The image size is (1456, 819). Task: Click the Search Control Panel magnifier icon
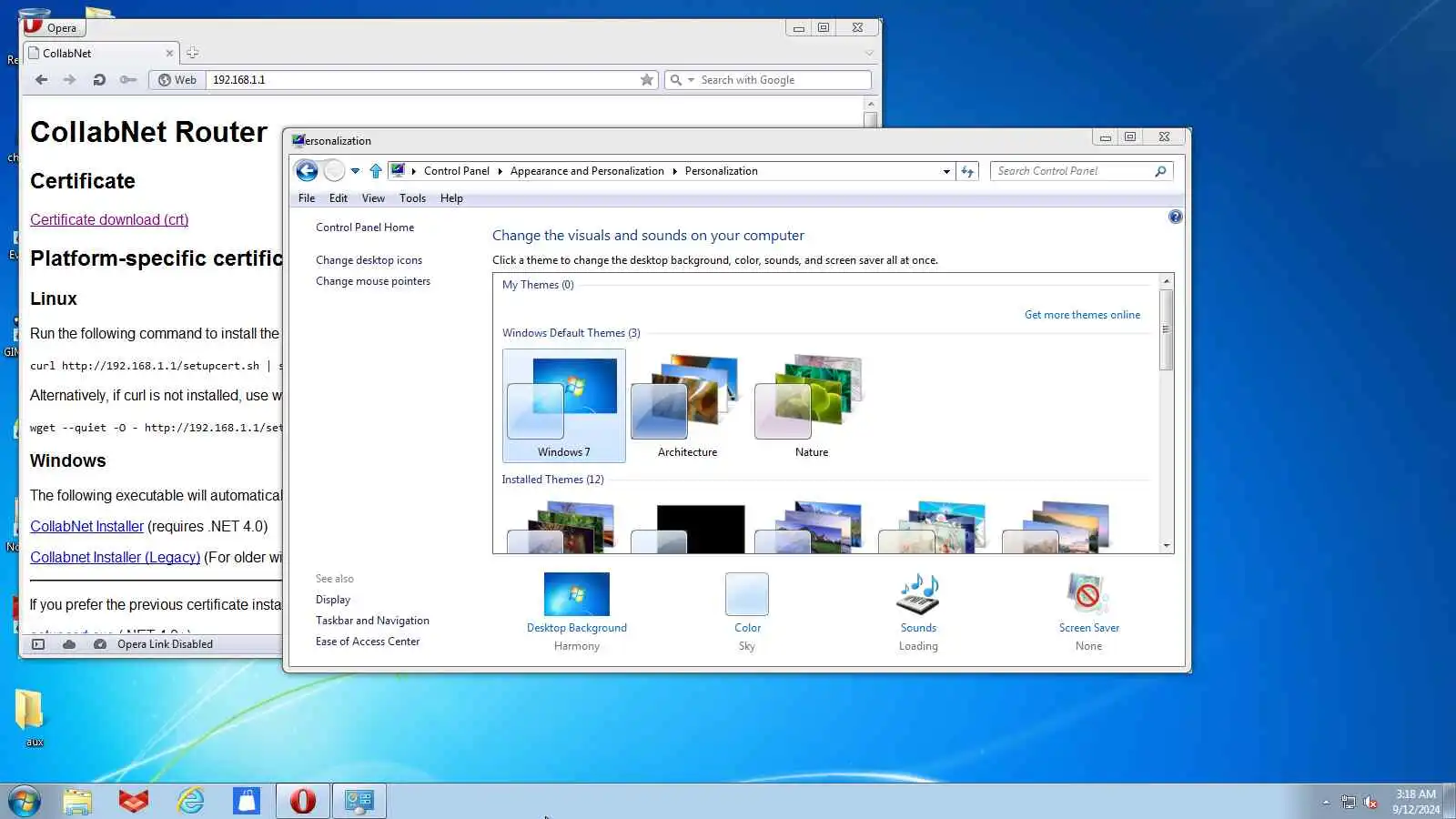1160,171
